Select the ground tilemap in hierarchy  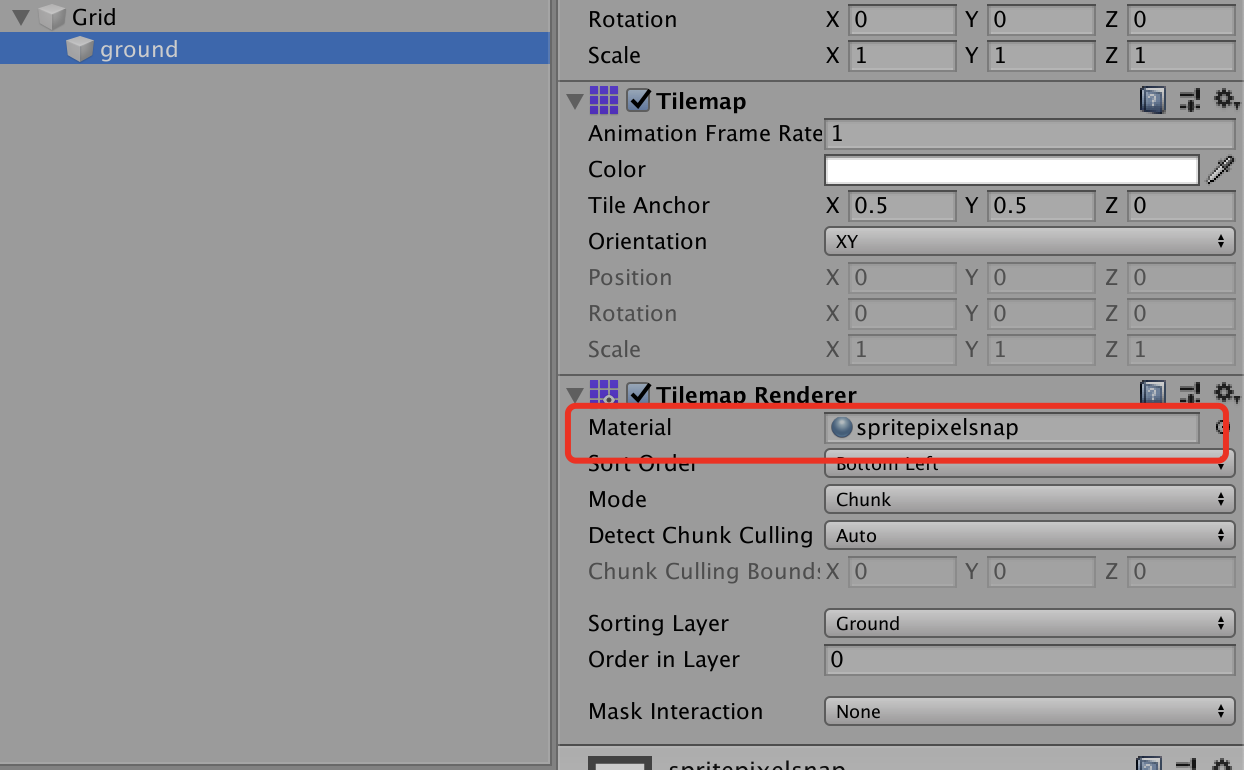(x=138, y=48)
